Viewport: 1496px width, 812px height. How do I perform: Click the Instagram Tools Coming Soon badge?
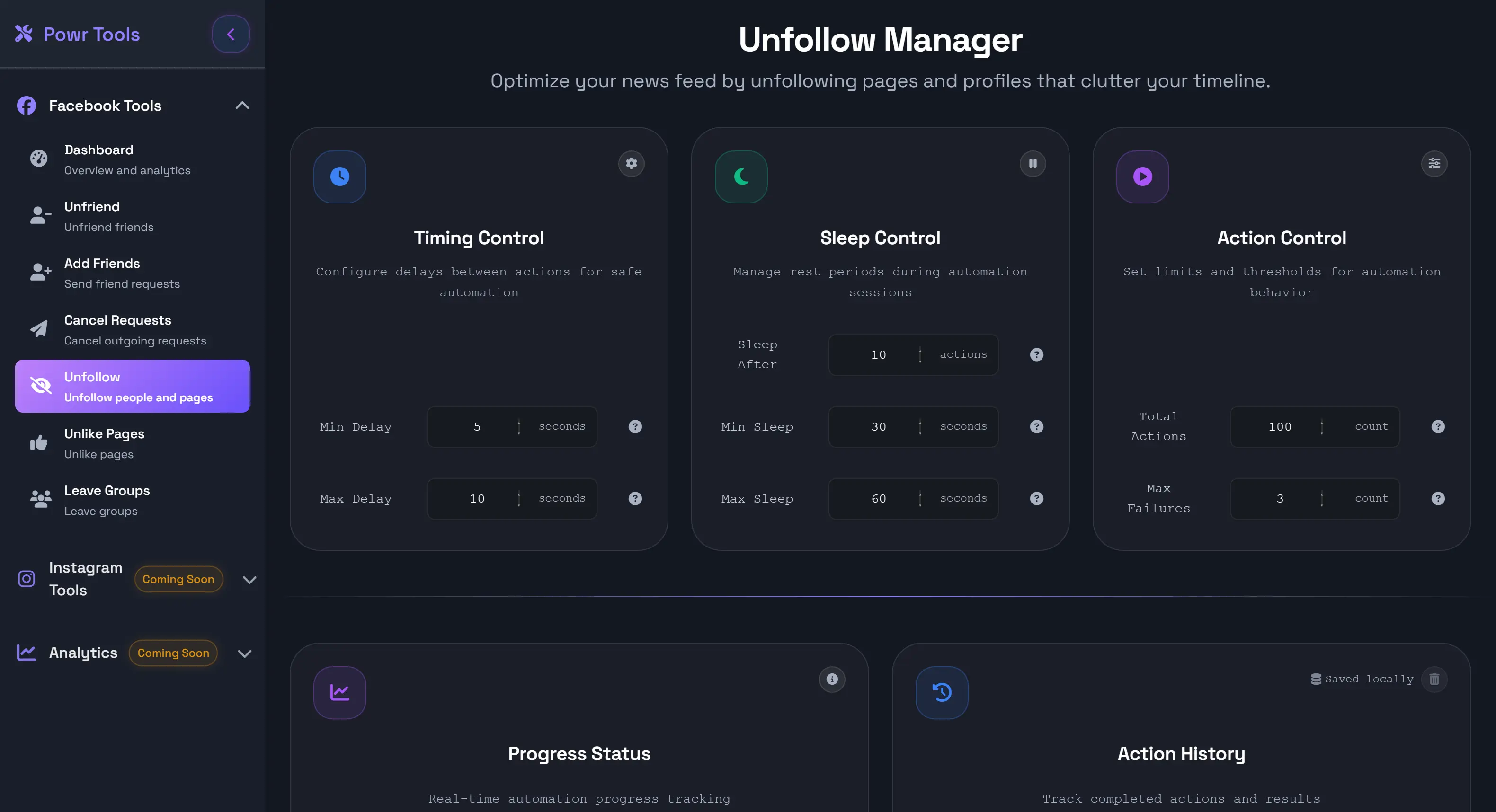(178, 579)
